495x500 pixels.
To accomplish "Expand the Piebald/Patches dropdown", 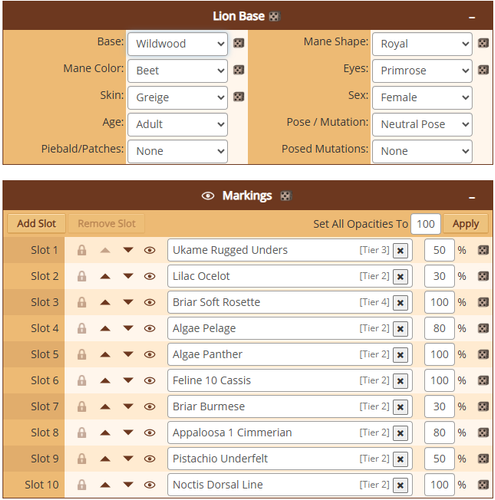I will click(x=177, y=151).
